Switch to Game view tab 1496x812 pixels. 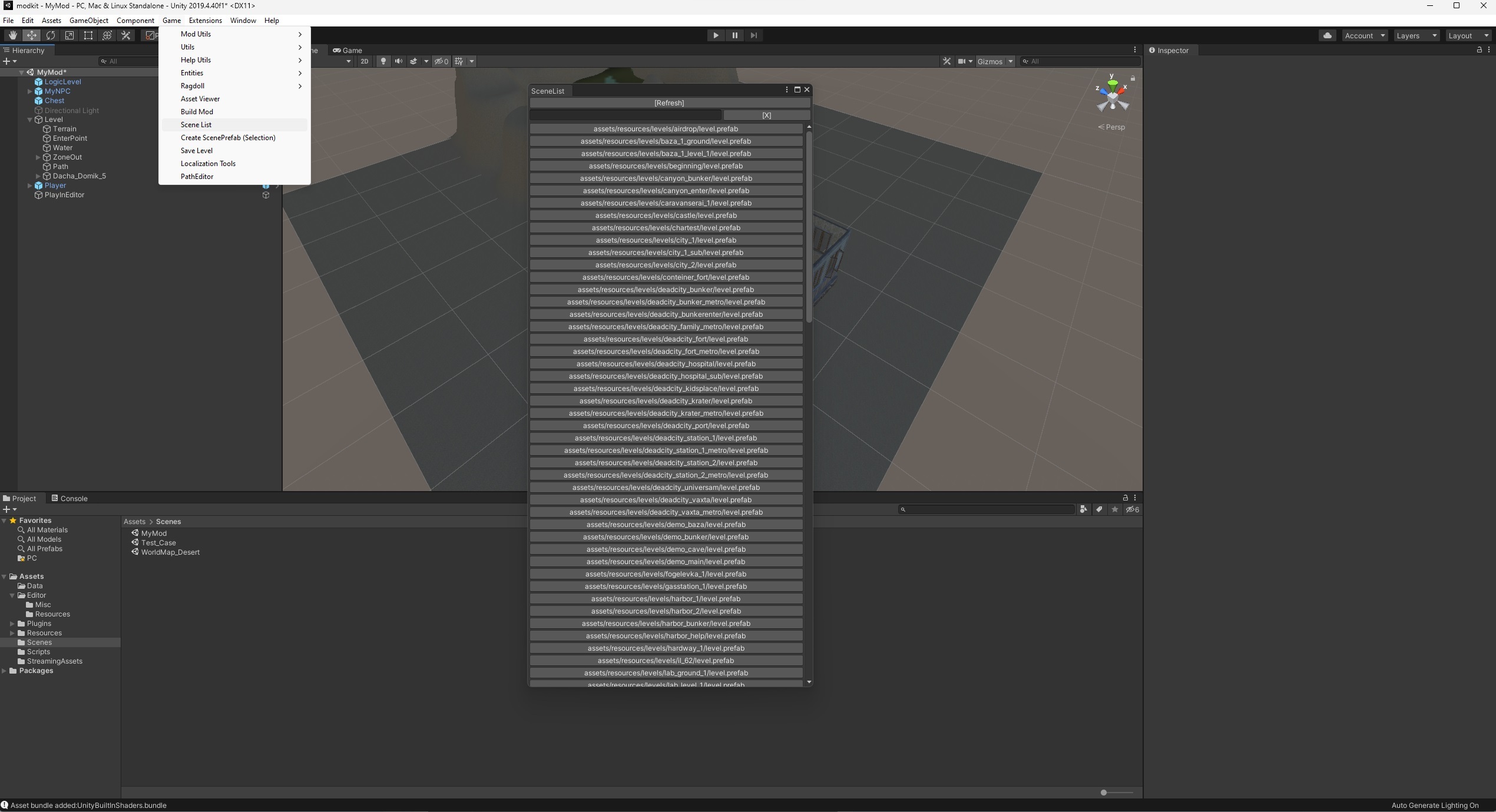click(347, 51)
